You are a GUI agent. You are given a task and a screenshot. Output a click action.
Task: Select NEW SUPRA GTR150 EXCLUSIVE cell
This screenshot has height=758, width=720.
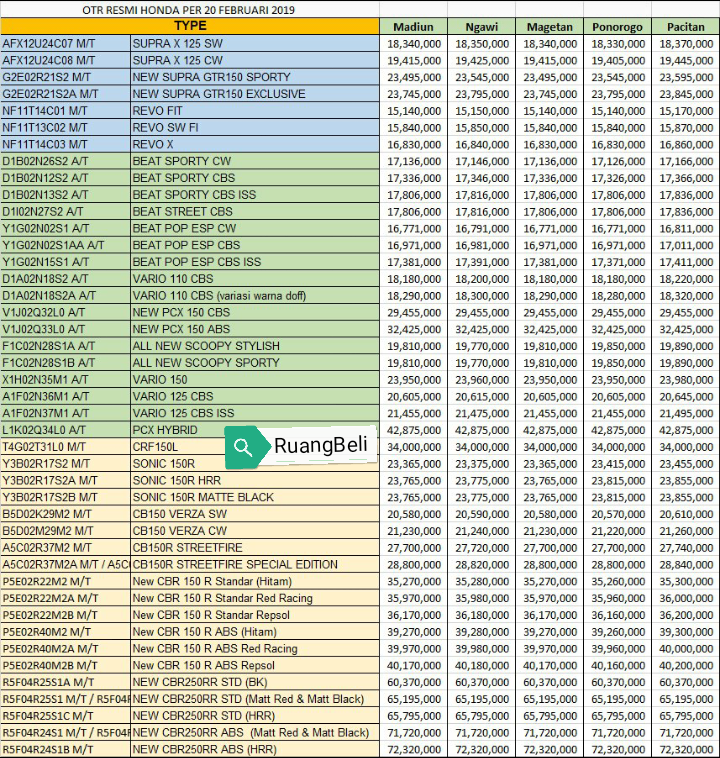[255, 94]
